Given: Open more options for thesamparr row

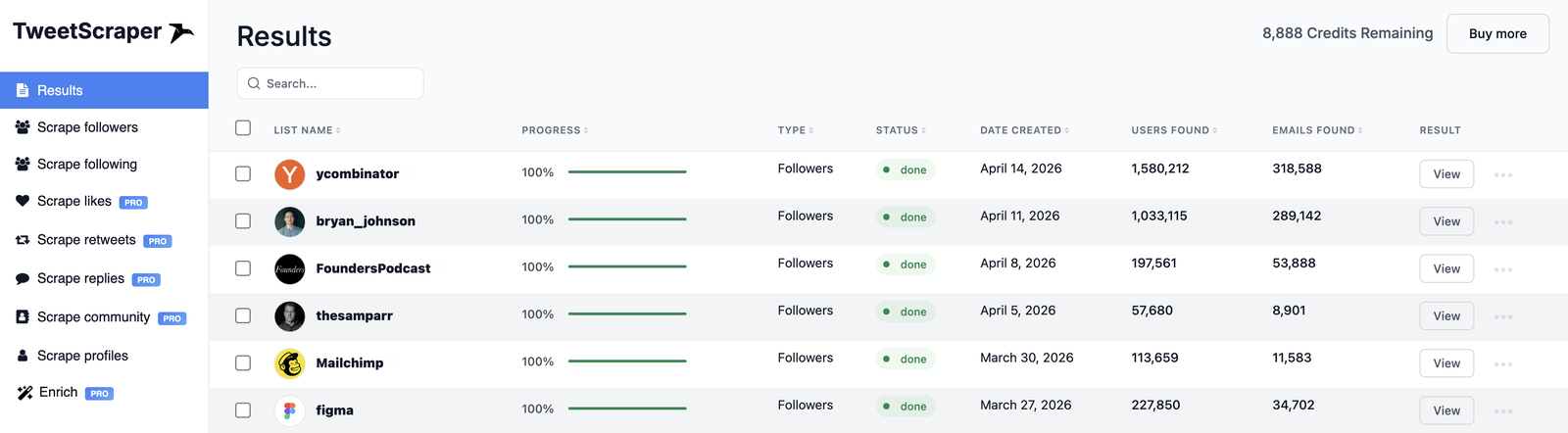Looking at the screenshot, I should click(1503, 317).
